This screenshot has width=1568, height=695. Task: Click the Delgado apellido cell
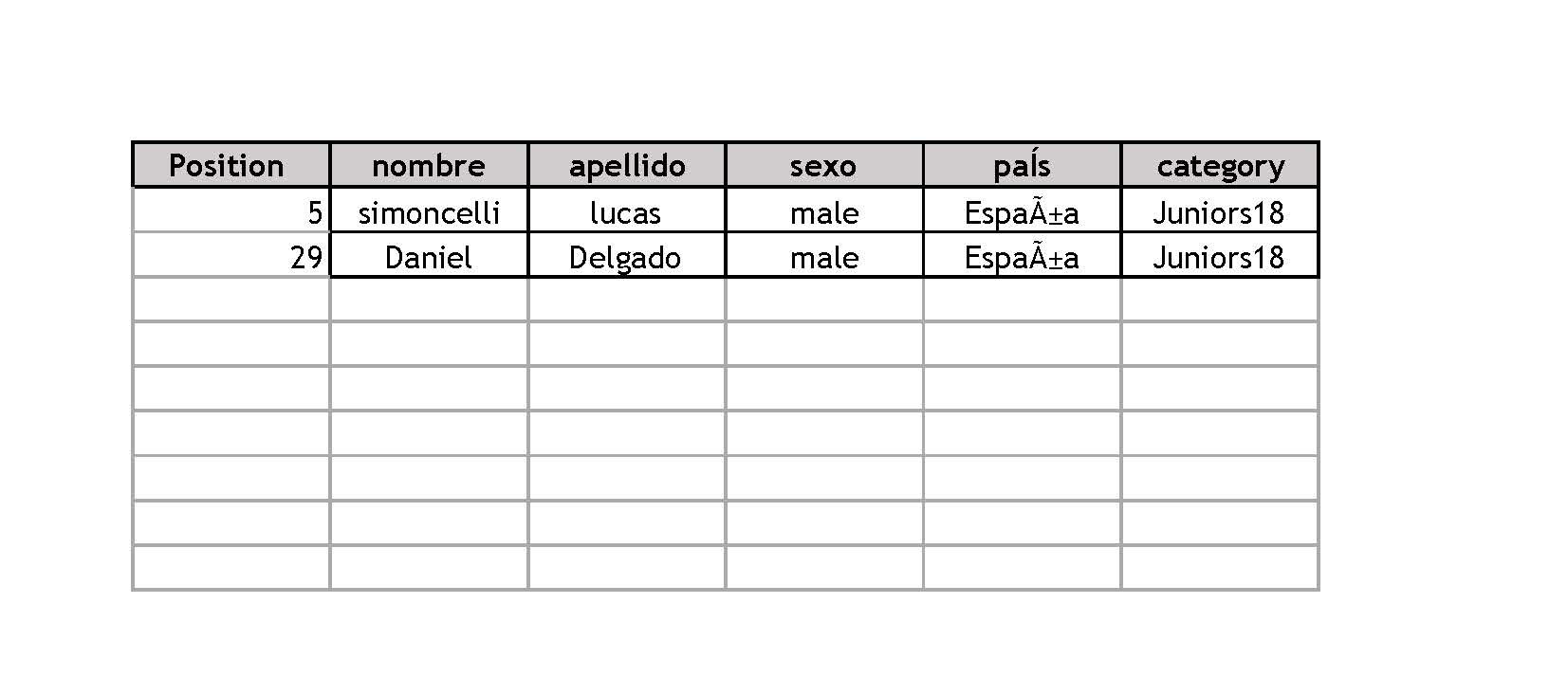coord(626,255)
